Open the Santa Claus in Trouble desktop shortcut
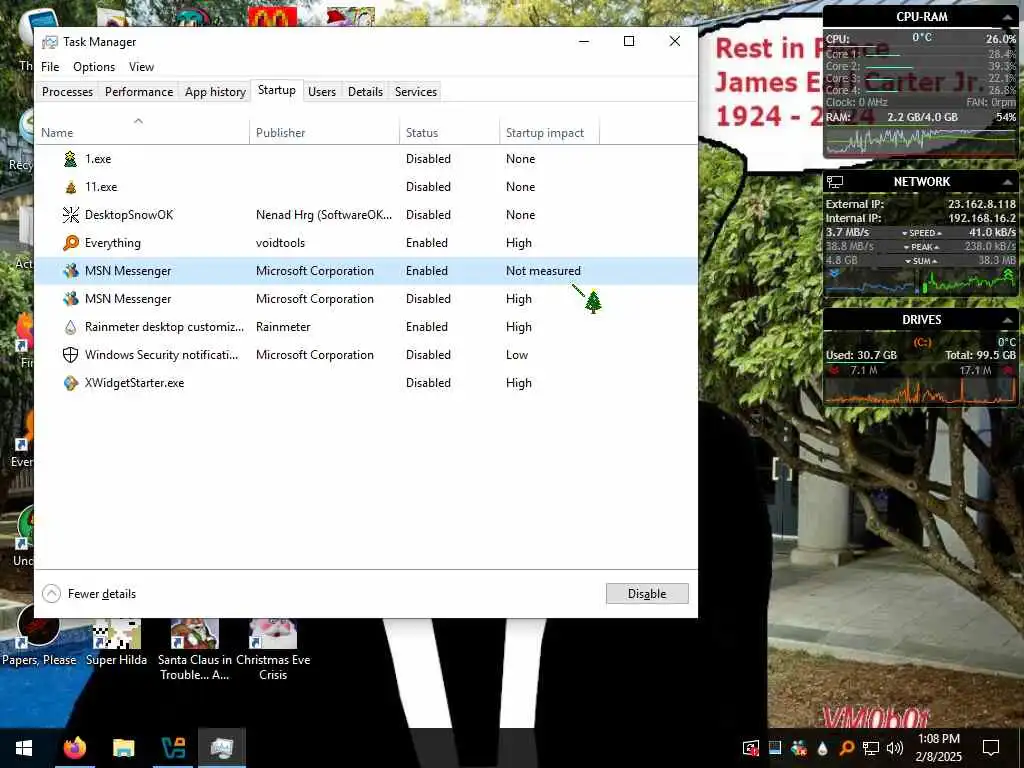The width and height of the screenshot is (1024, 768). (195, 650)
